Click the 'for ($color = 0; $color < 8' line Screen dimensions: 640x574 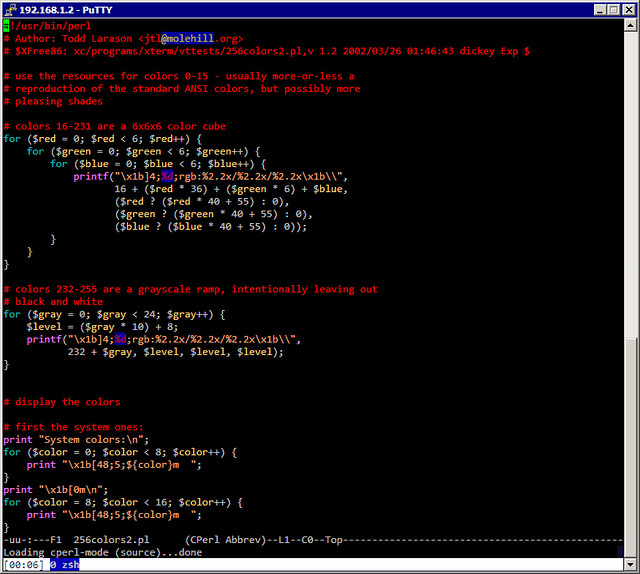[120, 452]
